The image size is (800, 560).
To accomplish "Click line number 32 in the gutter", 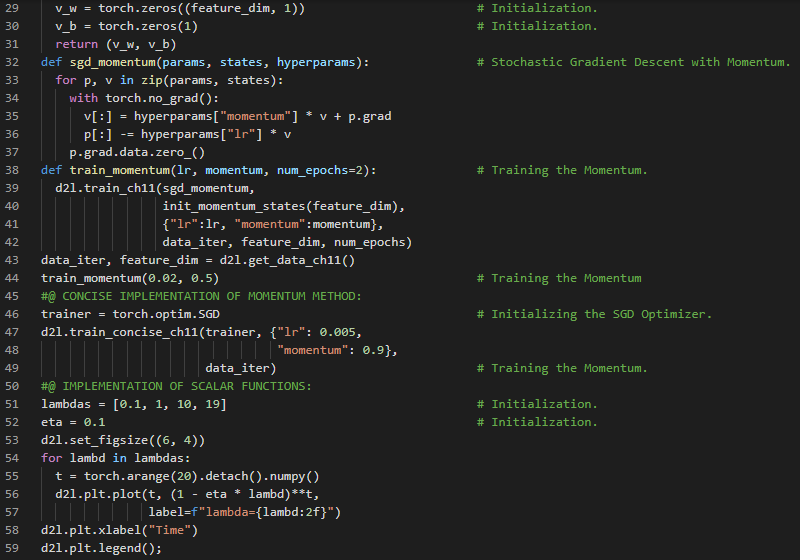I will [x=13, y=62].
